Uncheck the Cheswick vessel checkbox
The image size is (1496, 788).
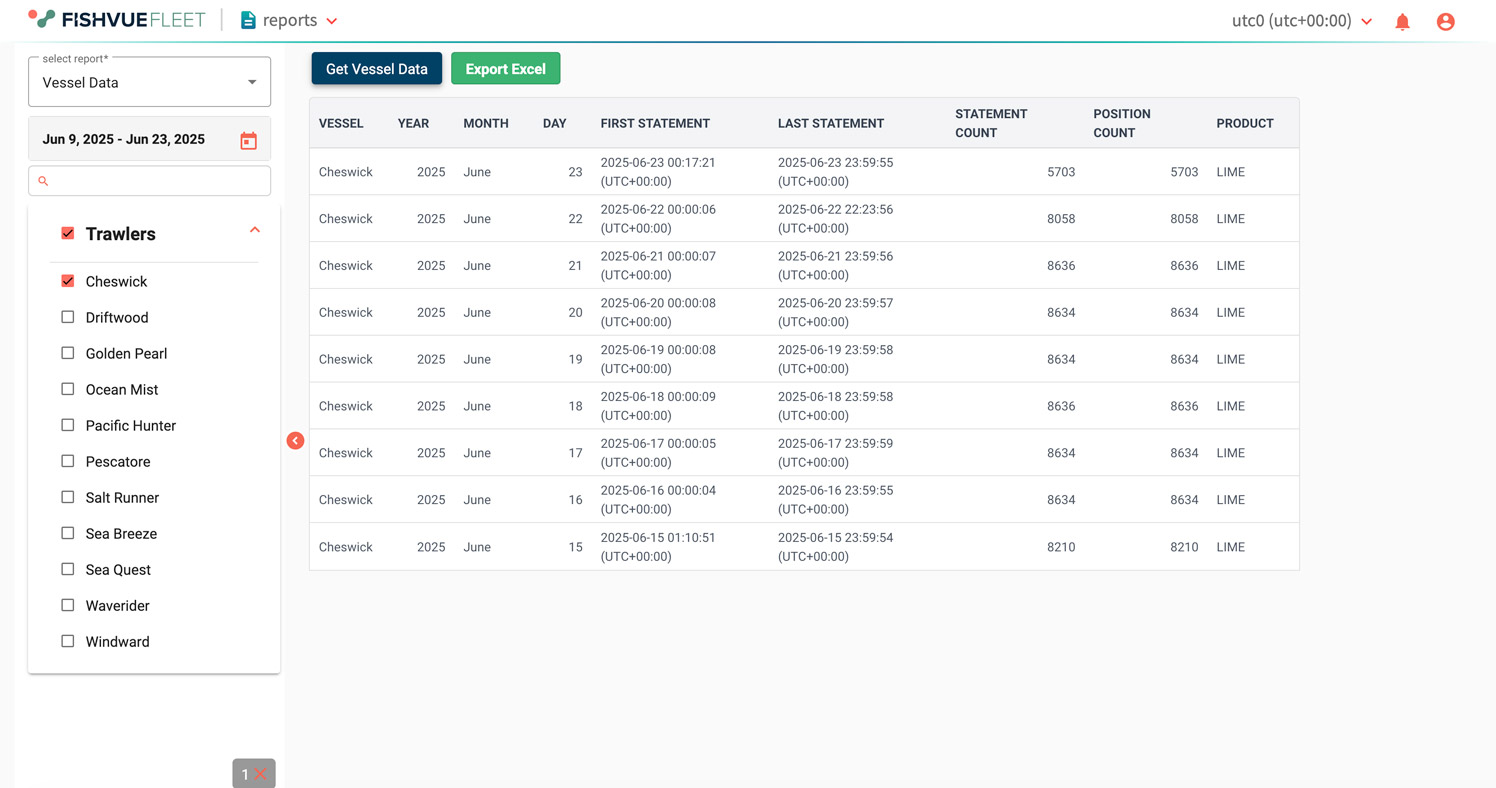(x=68, y=281)
